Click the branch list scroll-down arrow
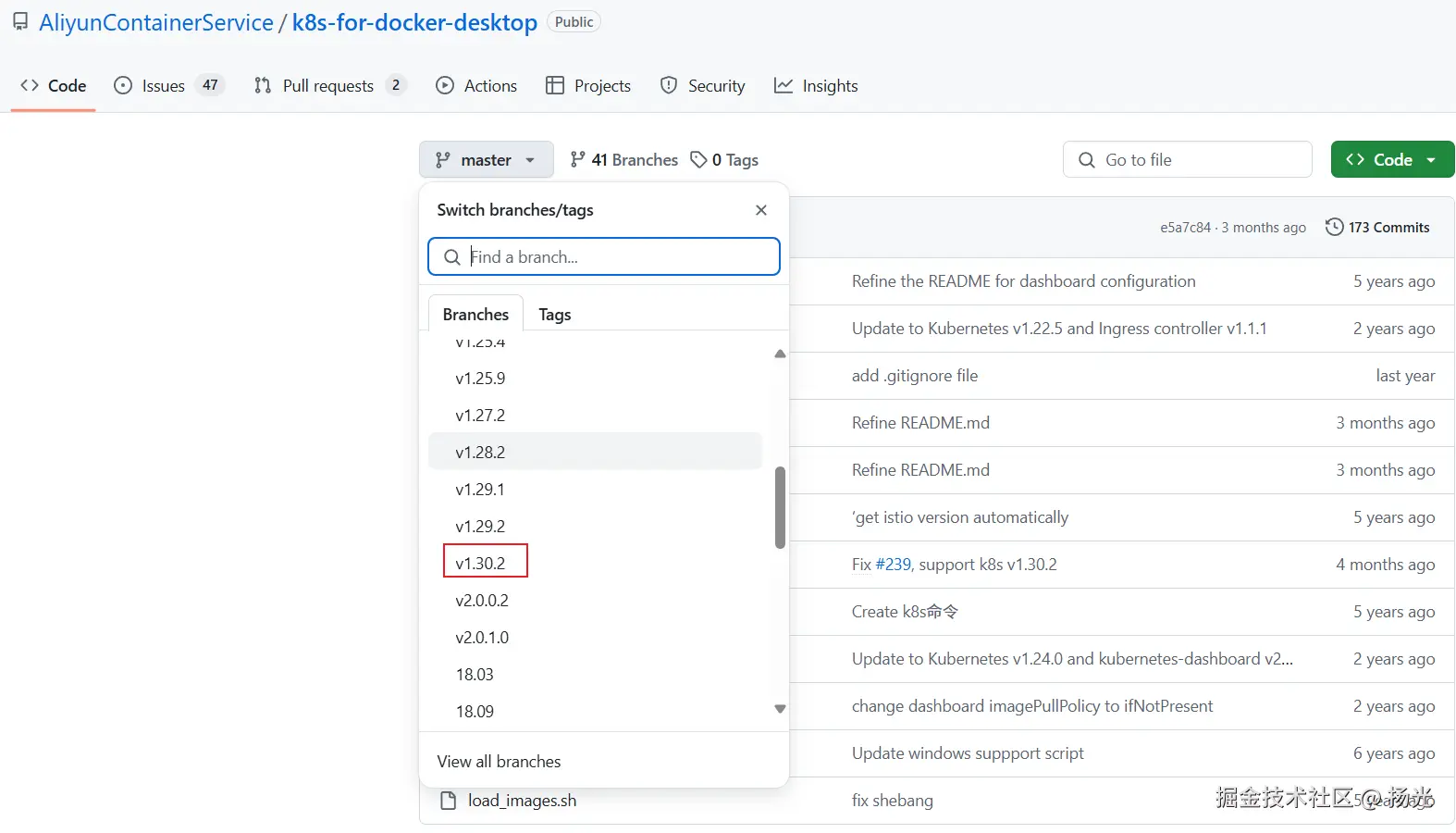 tap(780, 709)
